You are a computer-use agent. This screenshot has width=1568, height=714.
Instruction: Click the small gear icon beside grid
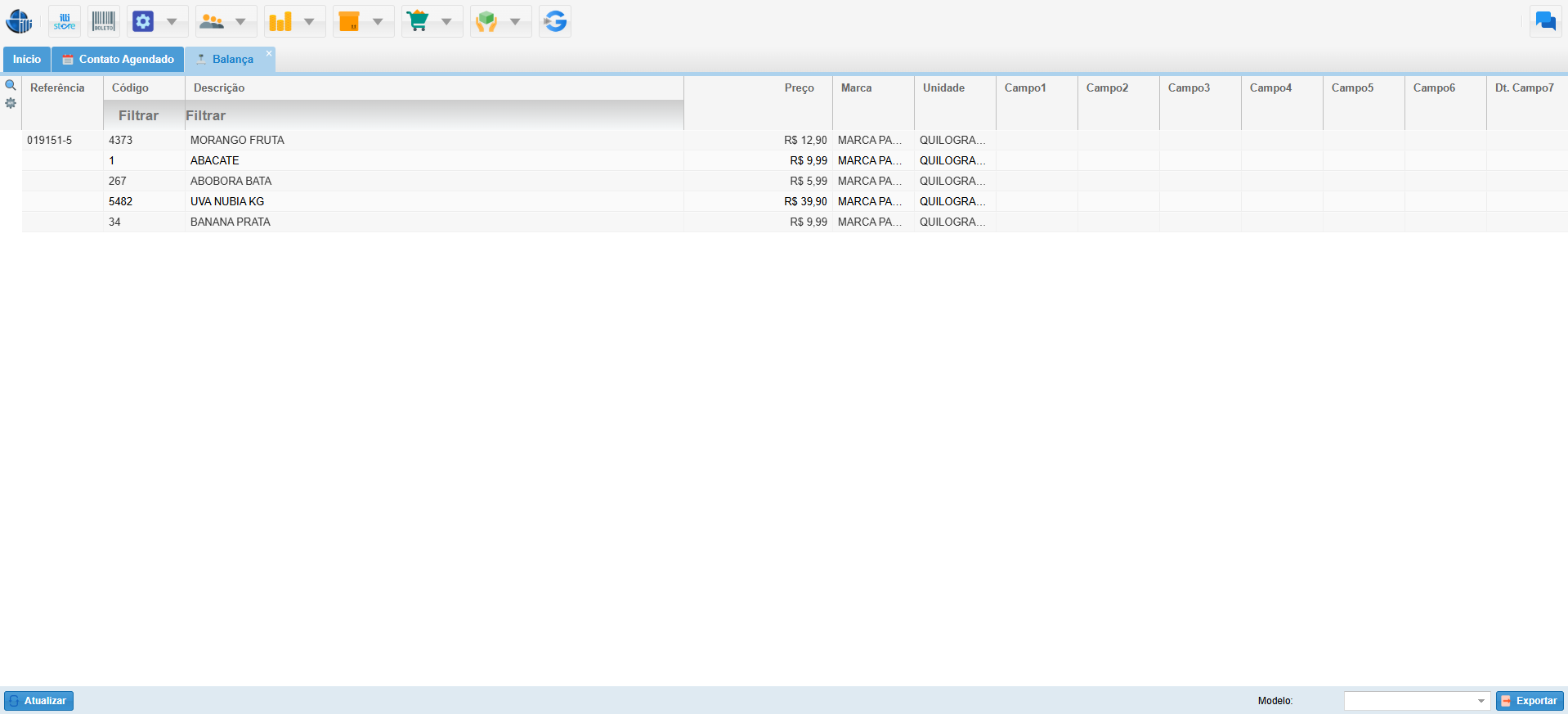tap(11, 103)
